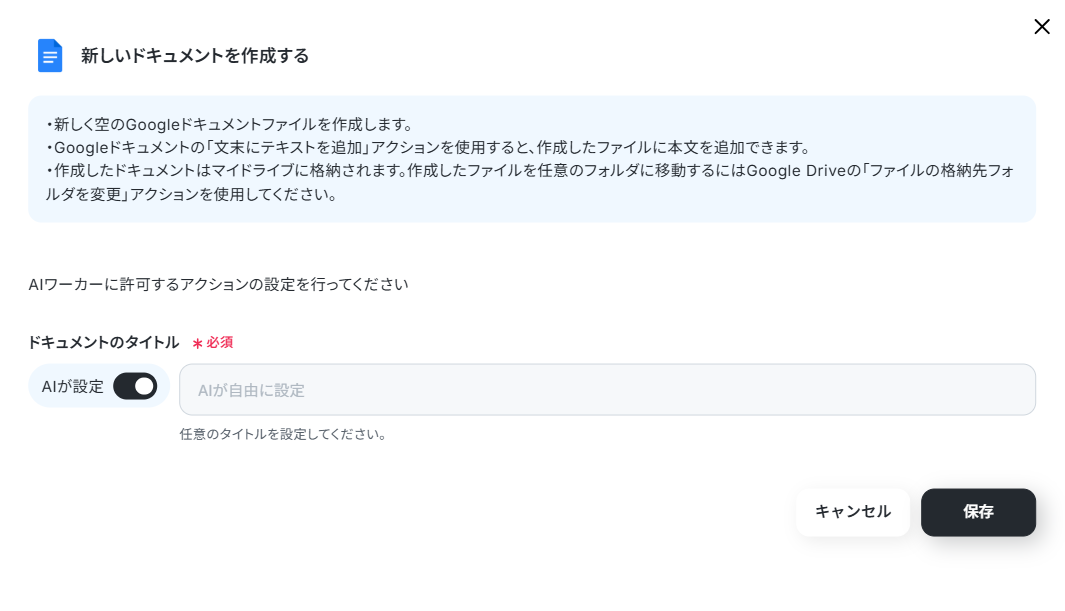
Task: Click the Google Drive mention in the info box
Action: click(x=796, y=170)
